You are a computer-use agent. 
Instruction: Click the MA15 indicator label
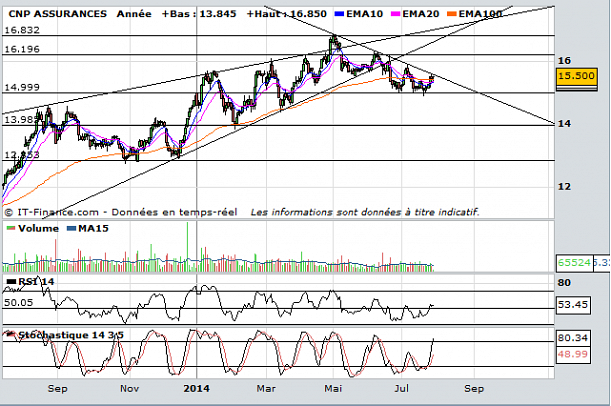(93, 228)
